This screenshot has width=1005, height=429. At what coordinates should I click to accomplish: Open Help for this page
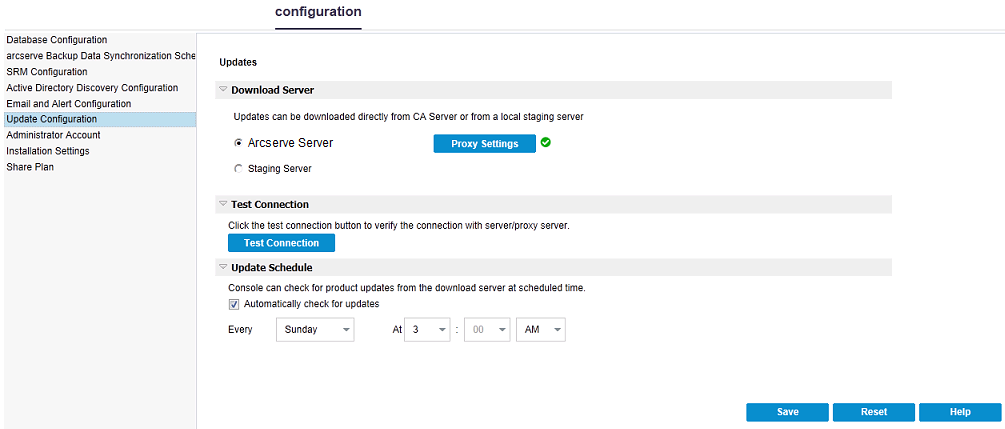tap(960, 412)
